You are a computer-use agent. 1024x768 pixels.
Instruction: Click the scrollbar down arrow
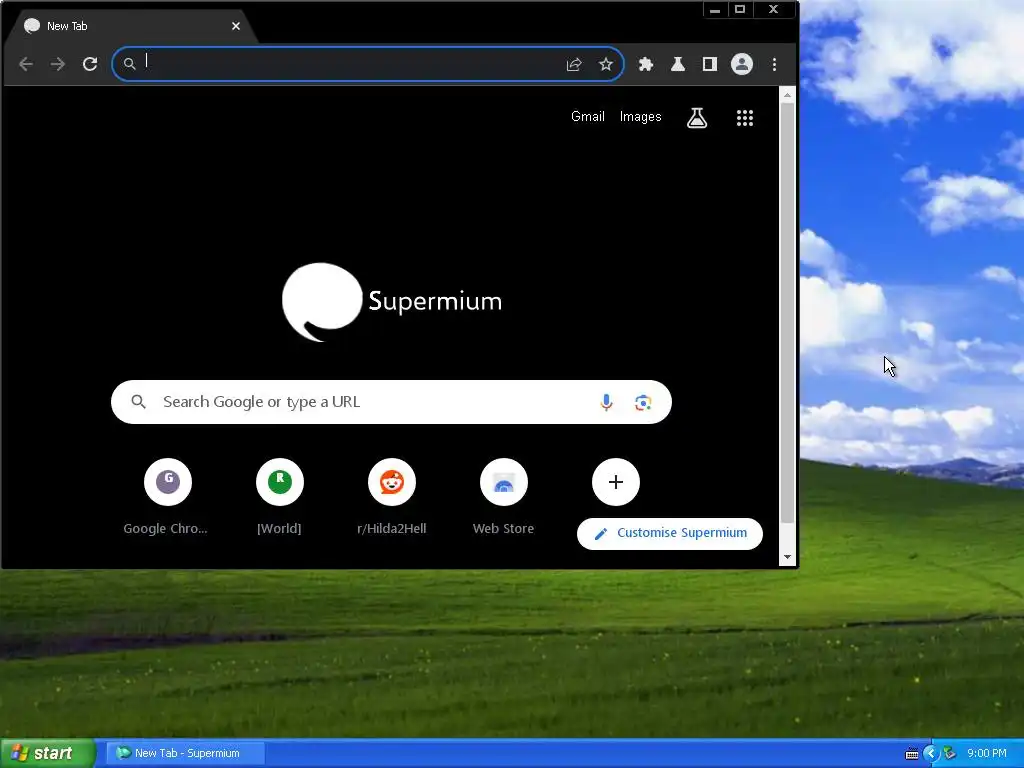tap(787, 556)
